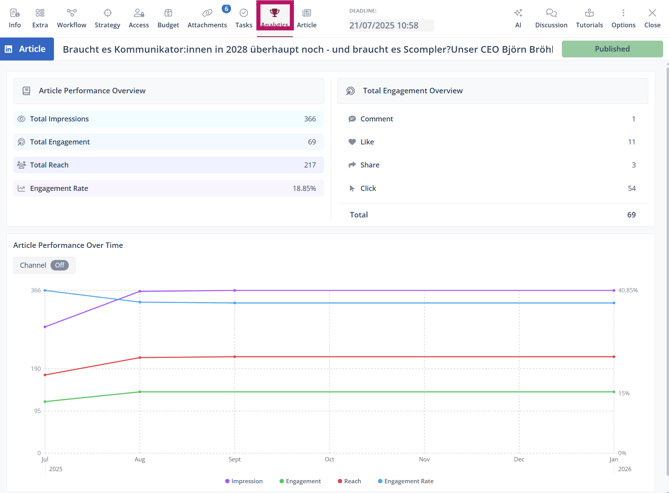This screenshot has height=493, width=669.
Task: Toggle Engagement Rate series in legend
Action: [x=406, y=481]
